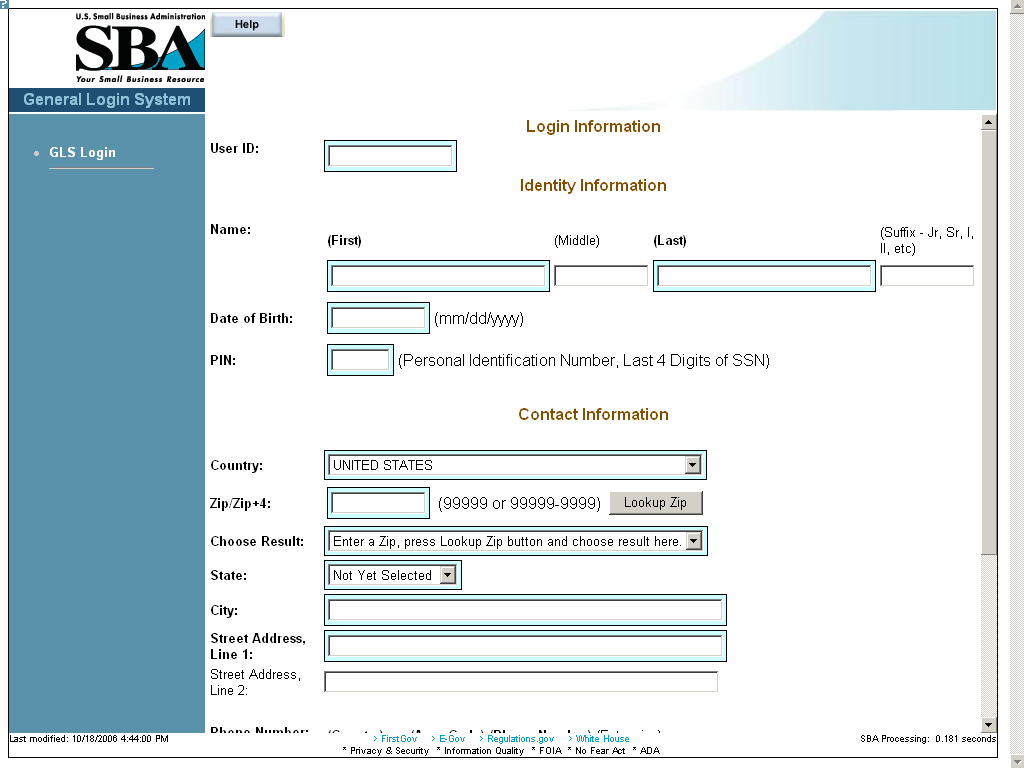Click the Middle name field
1024x768 pixels.
tap(601, 276)
